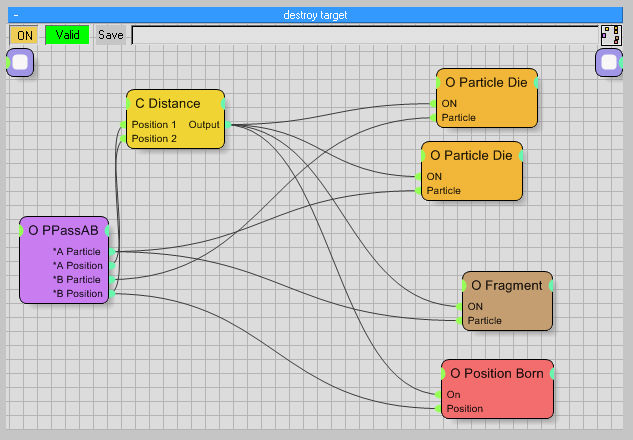Select the purple O PPassAB node
This screenshot has height=440, width=633.
(63, 230)
